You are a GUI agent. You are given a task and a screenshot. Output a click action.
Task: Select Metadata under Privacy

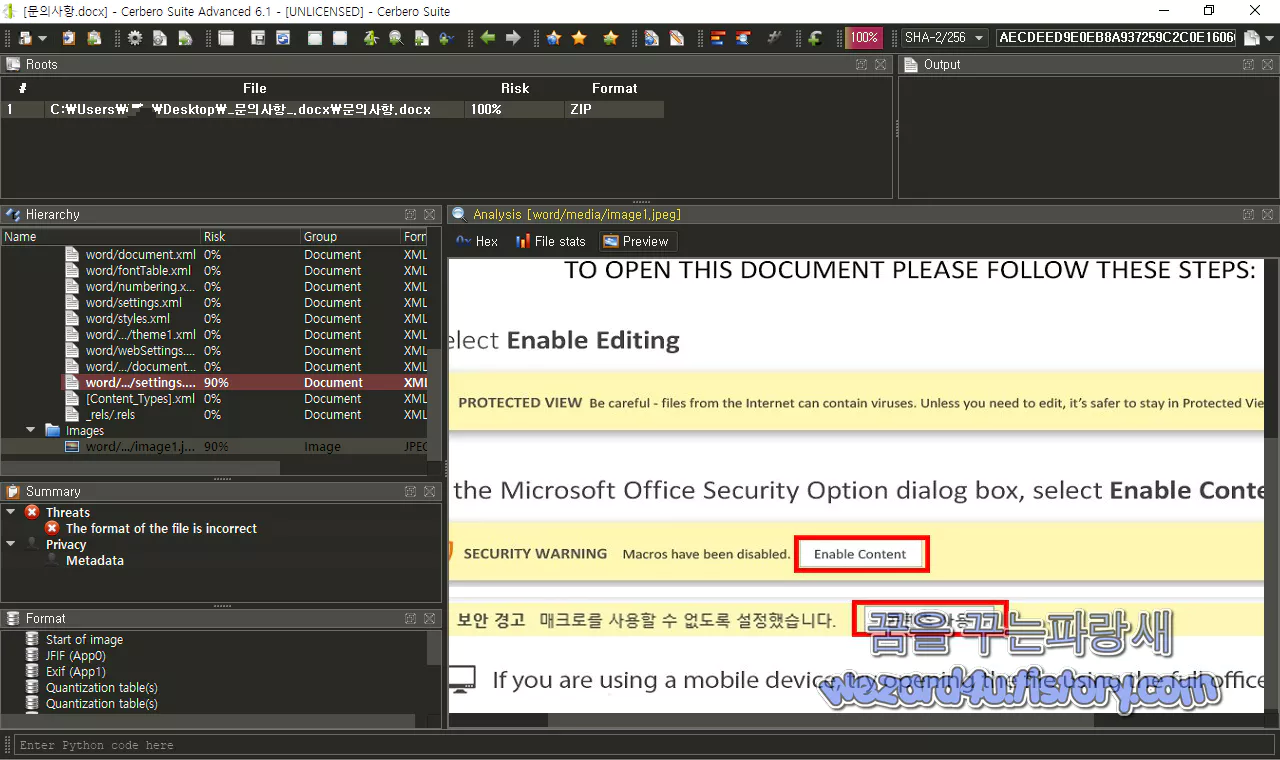coord(95,561)
